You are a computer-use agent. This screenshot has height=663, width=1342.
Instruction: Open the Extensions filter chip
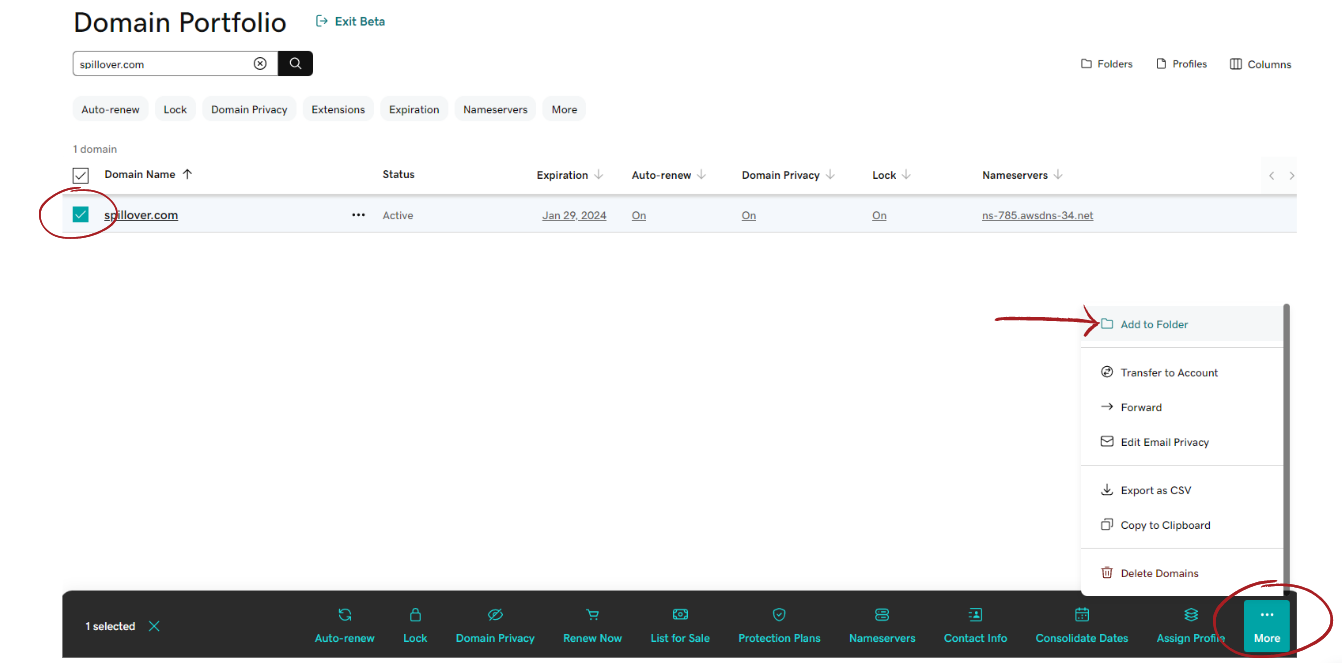(x=338, y=109)
